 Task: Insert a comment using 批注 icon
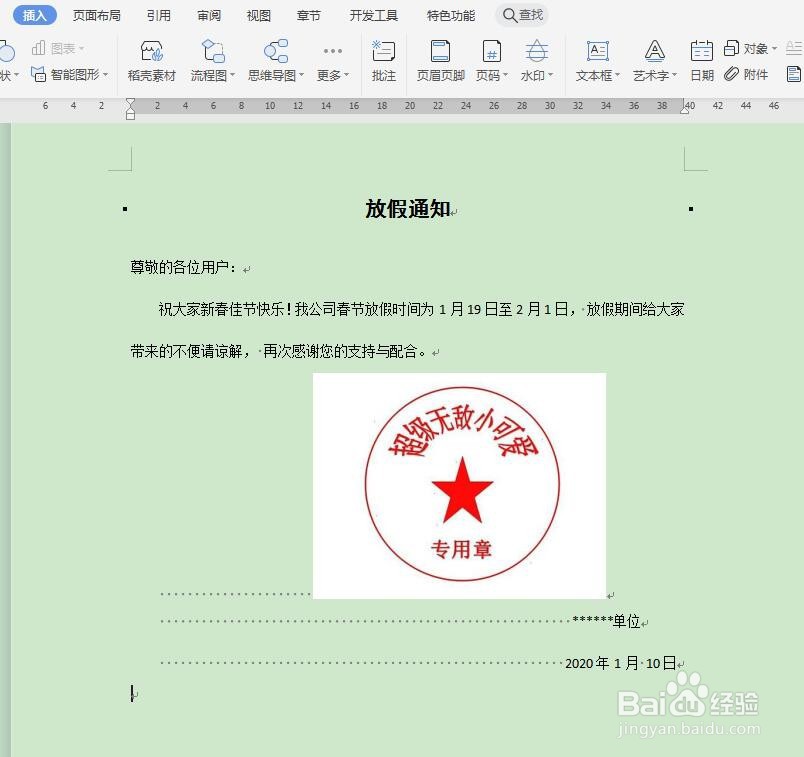383,58
